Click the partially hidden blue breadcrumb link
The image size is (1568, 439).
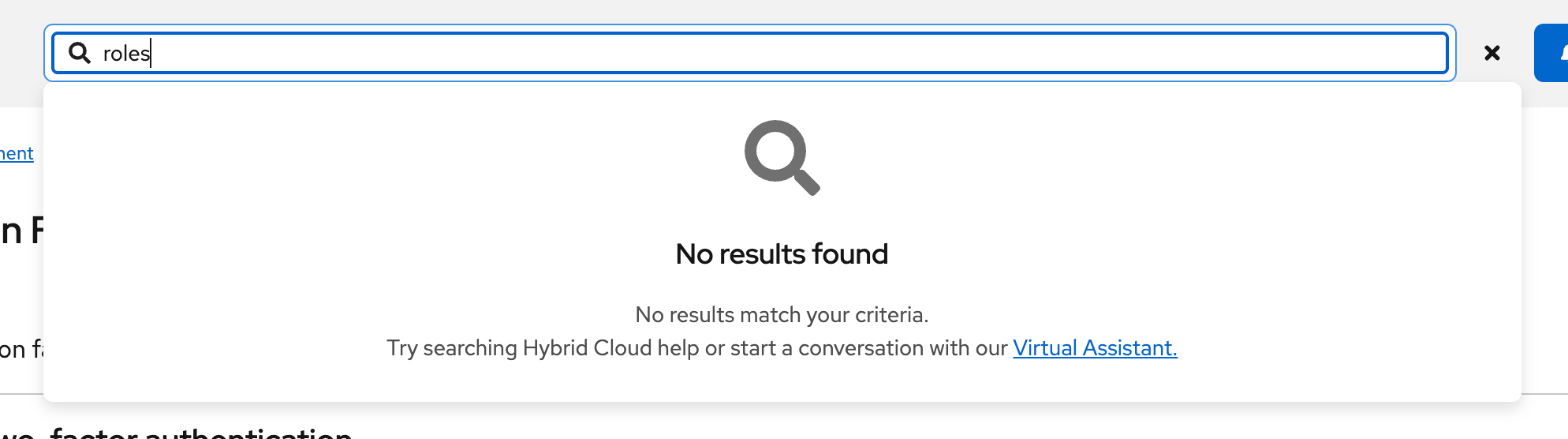[x=17, y=153]
